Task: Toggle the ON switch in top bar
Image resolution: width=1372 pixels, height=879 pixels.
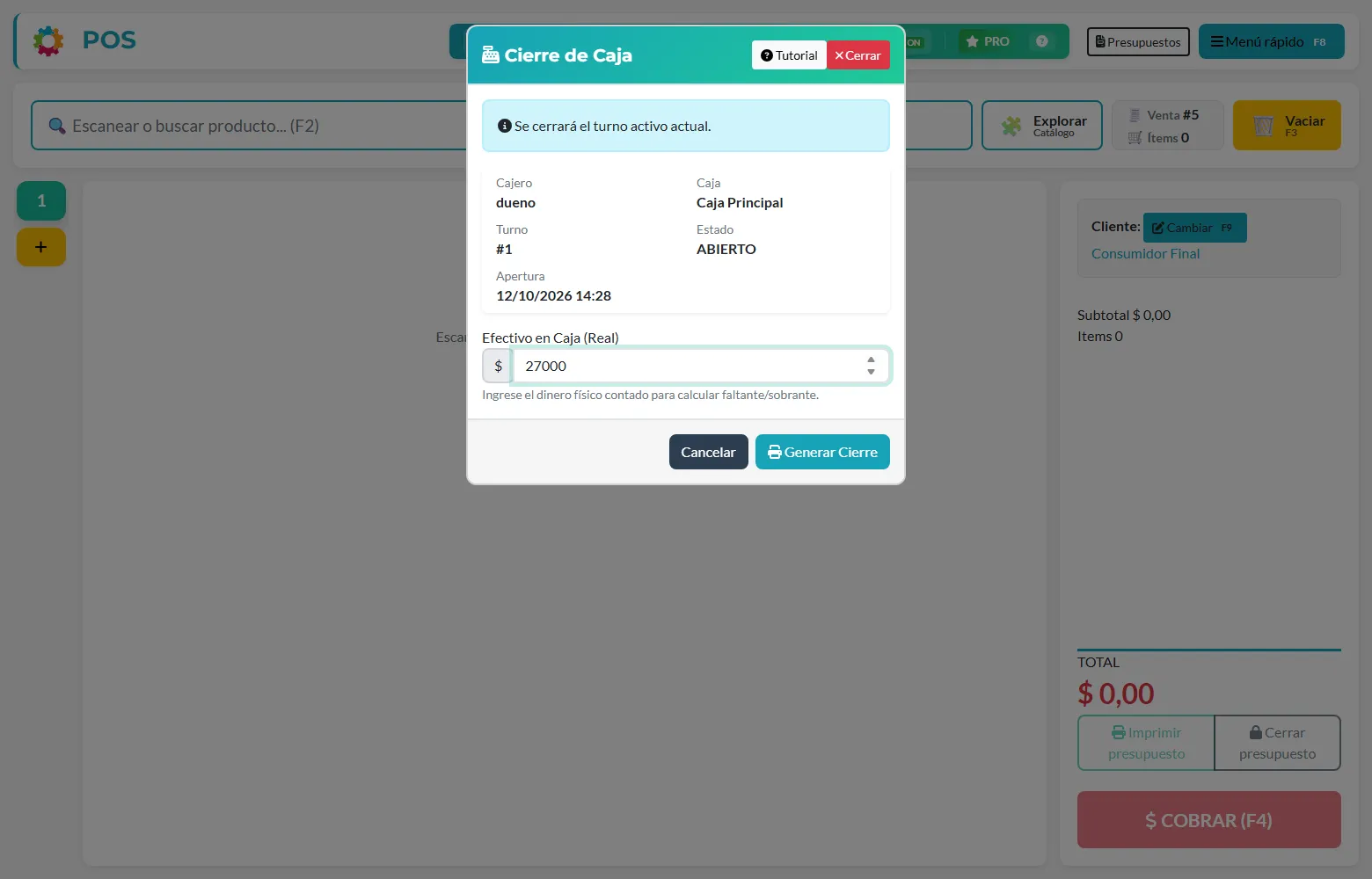Action: point(915,42)
